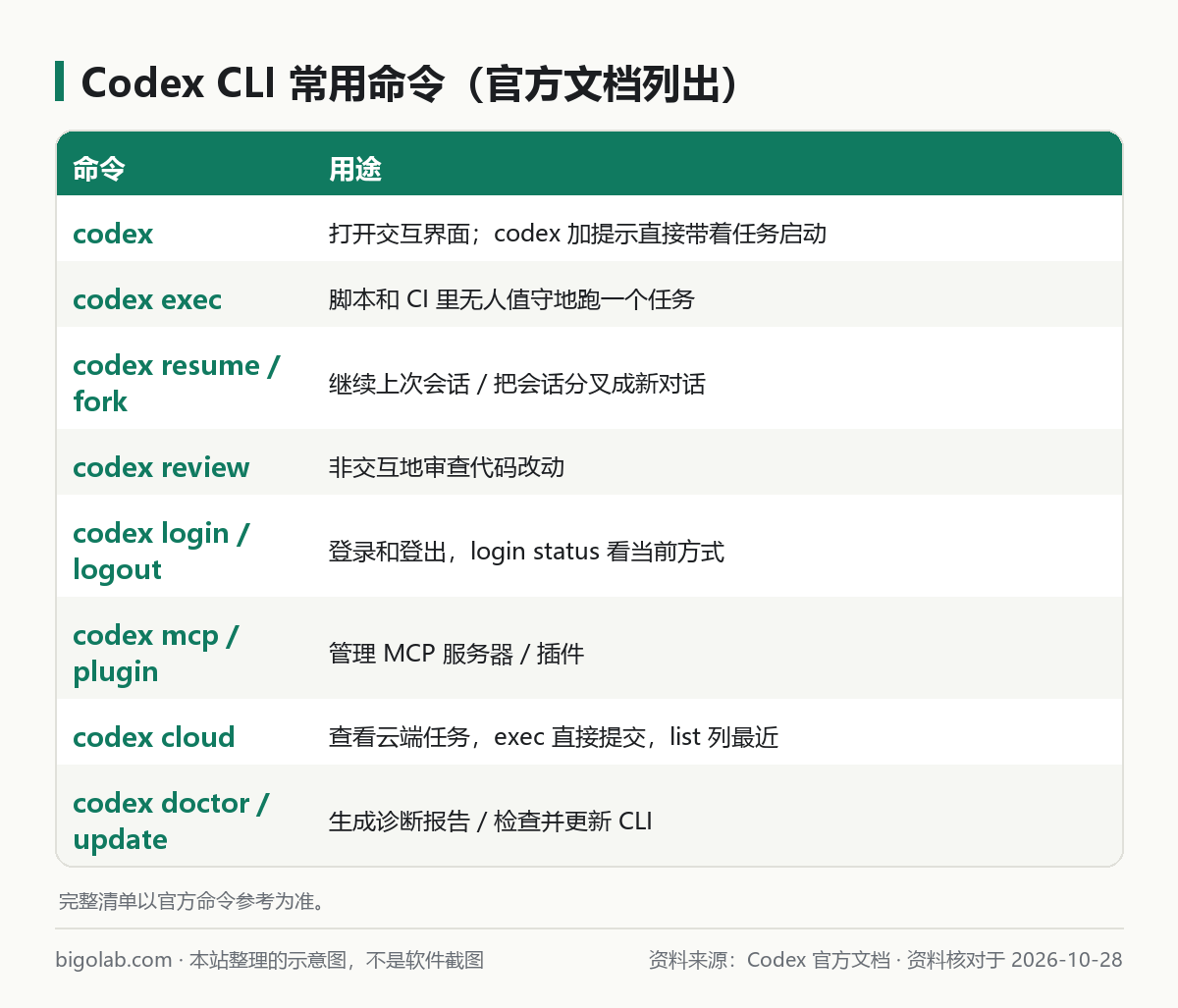Click '脚本和 CI 里无人值守地跑一个任务' description
Screen dimensions: 1178x1008
[x=511, y=299]
